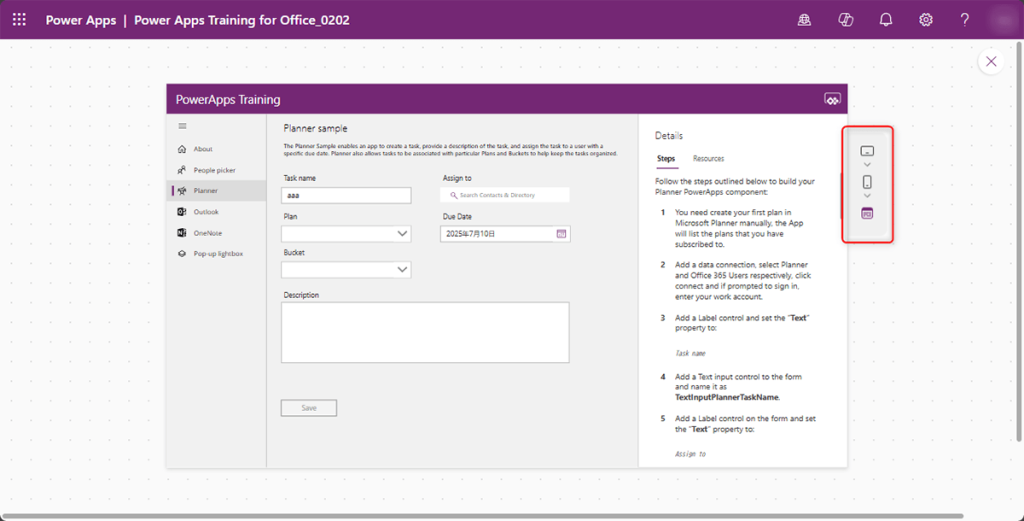Click the 'Planner sample' heading
Image resolution: width=1024 pixels, height=521 pixels.
tap(315, 129)
